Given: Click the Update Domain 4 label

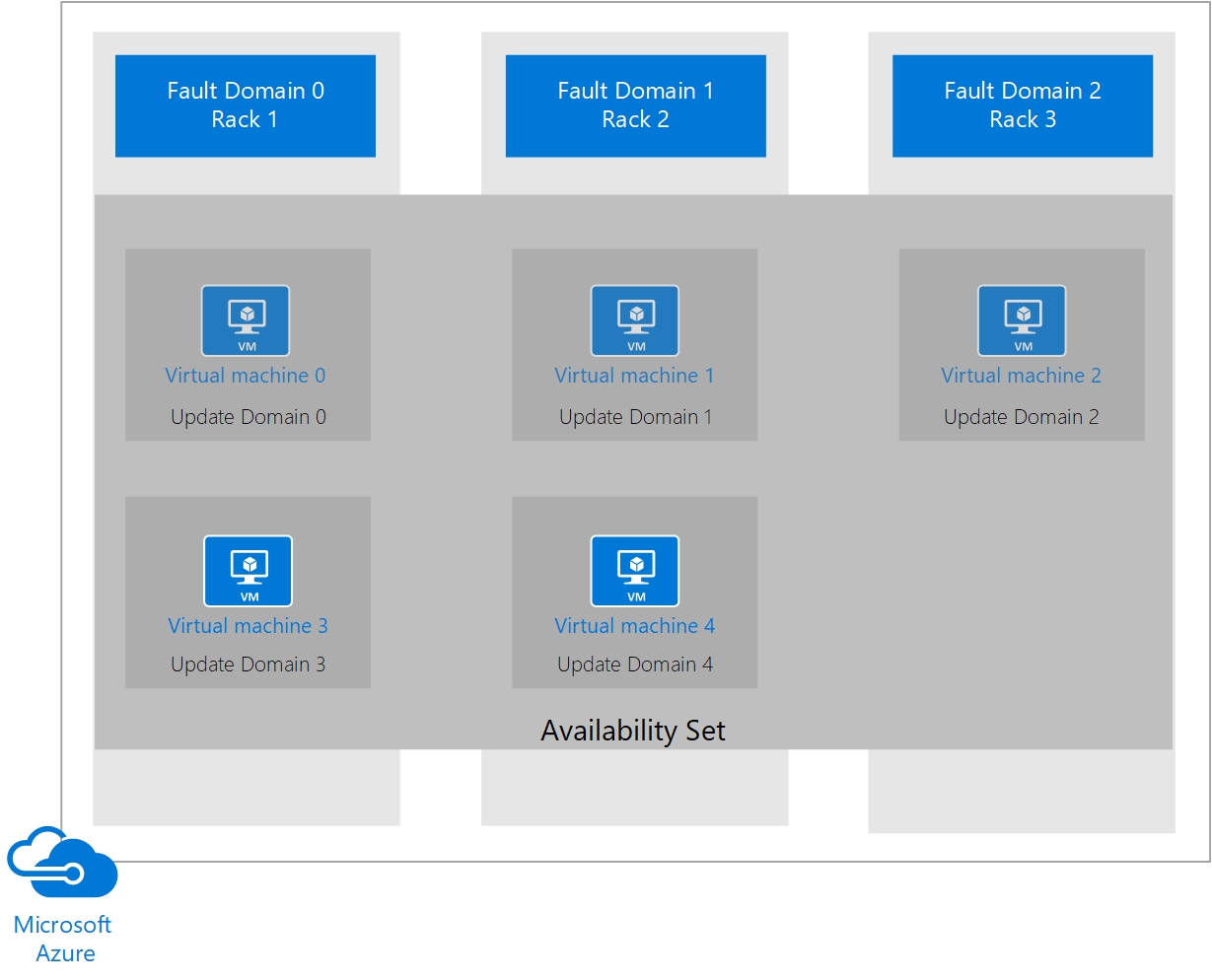Looking at the screenshot, I should tap(635, 665).
